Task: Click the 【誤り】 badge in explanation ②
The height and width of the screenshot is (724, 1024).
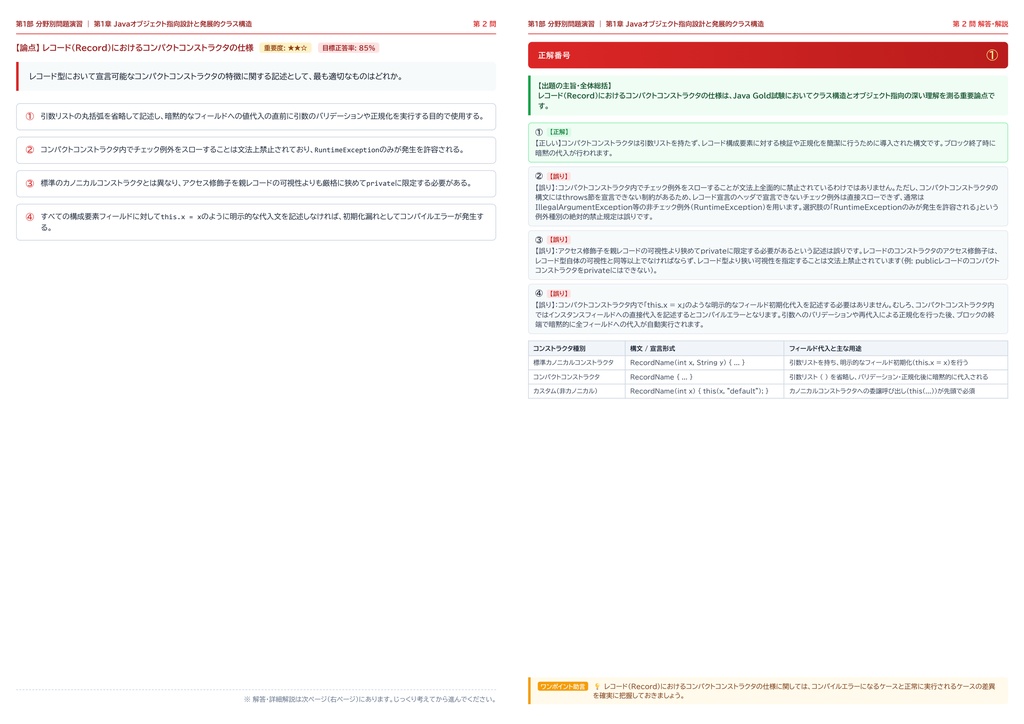Action: 558,176
